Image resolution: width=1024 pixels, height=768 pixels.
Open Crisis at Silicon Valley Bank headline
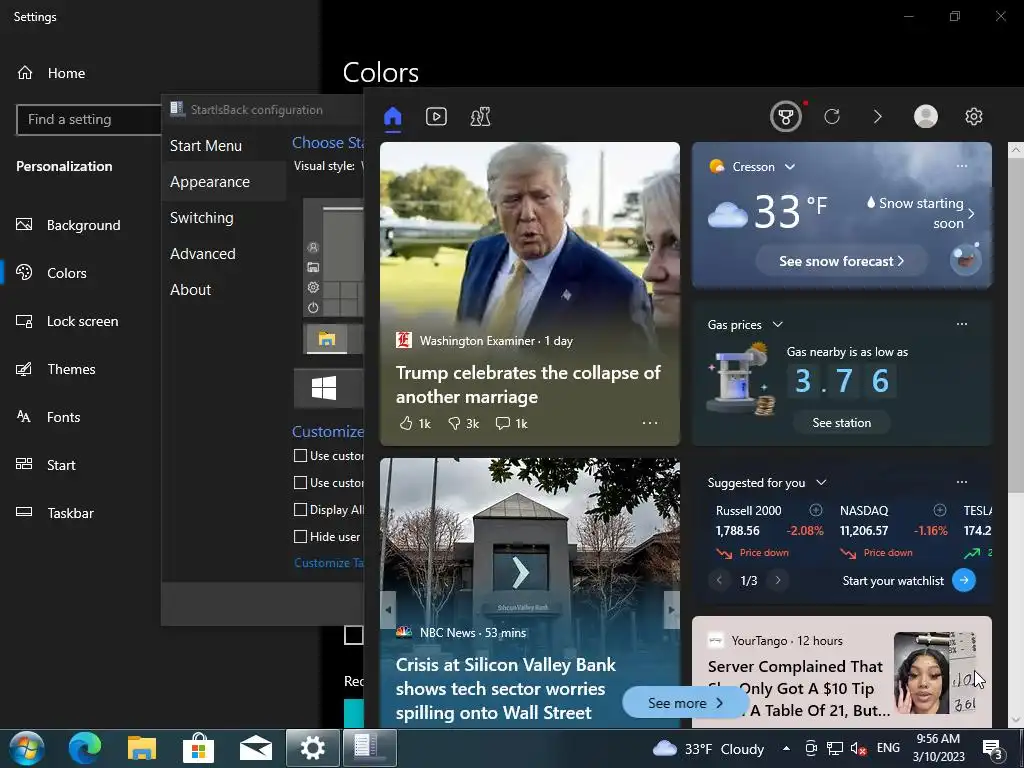[505, 688]
